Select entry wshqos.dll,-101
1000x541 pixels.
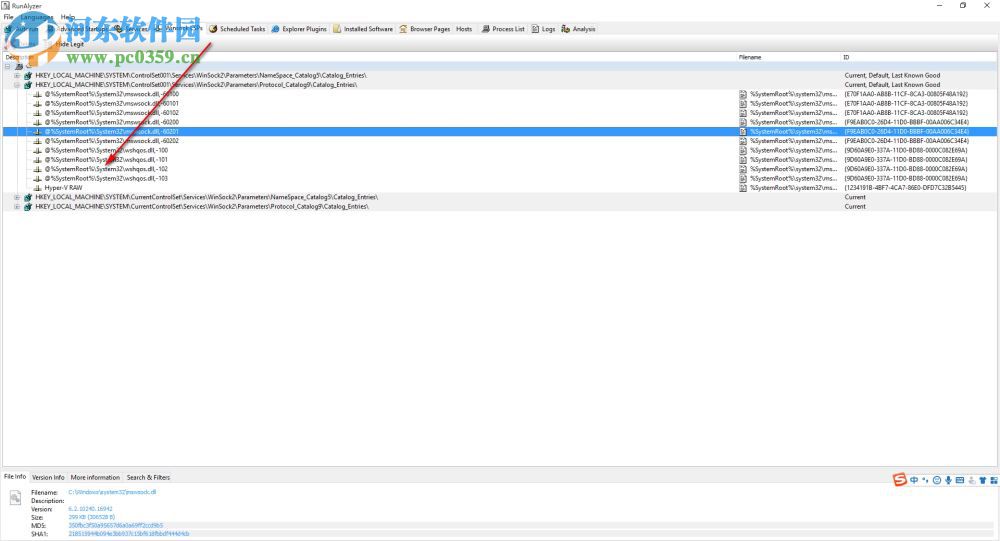[106, 159]
